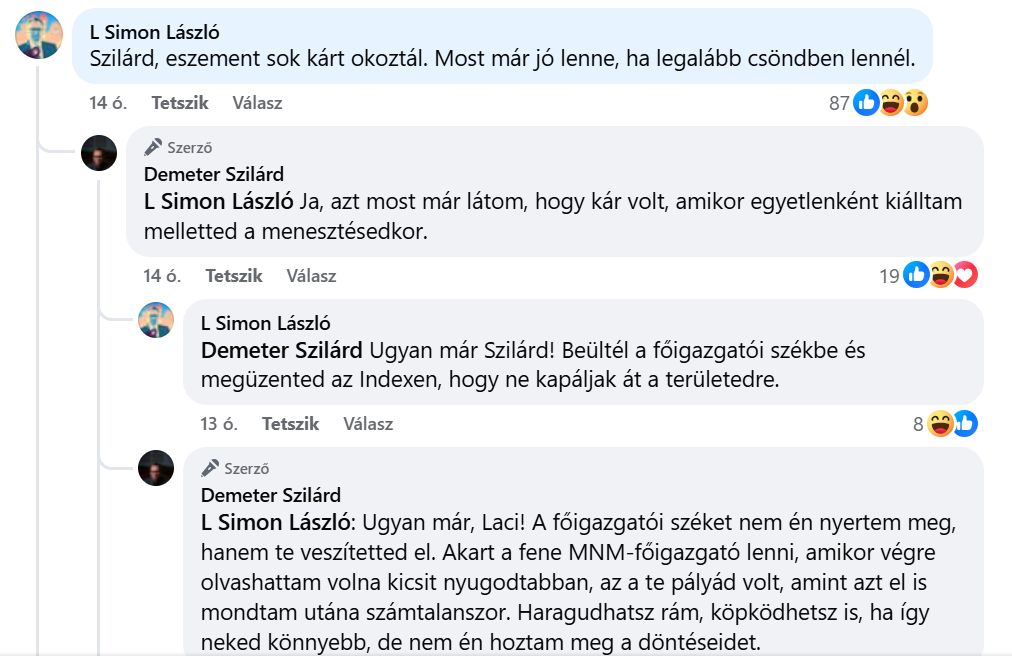Open Demeter Szilárd's avatar on first reply
Screen dimensions: 1012x658
click(x=99, y=153)
